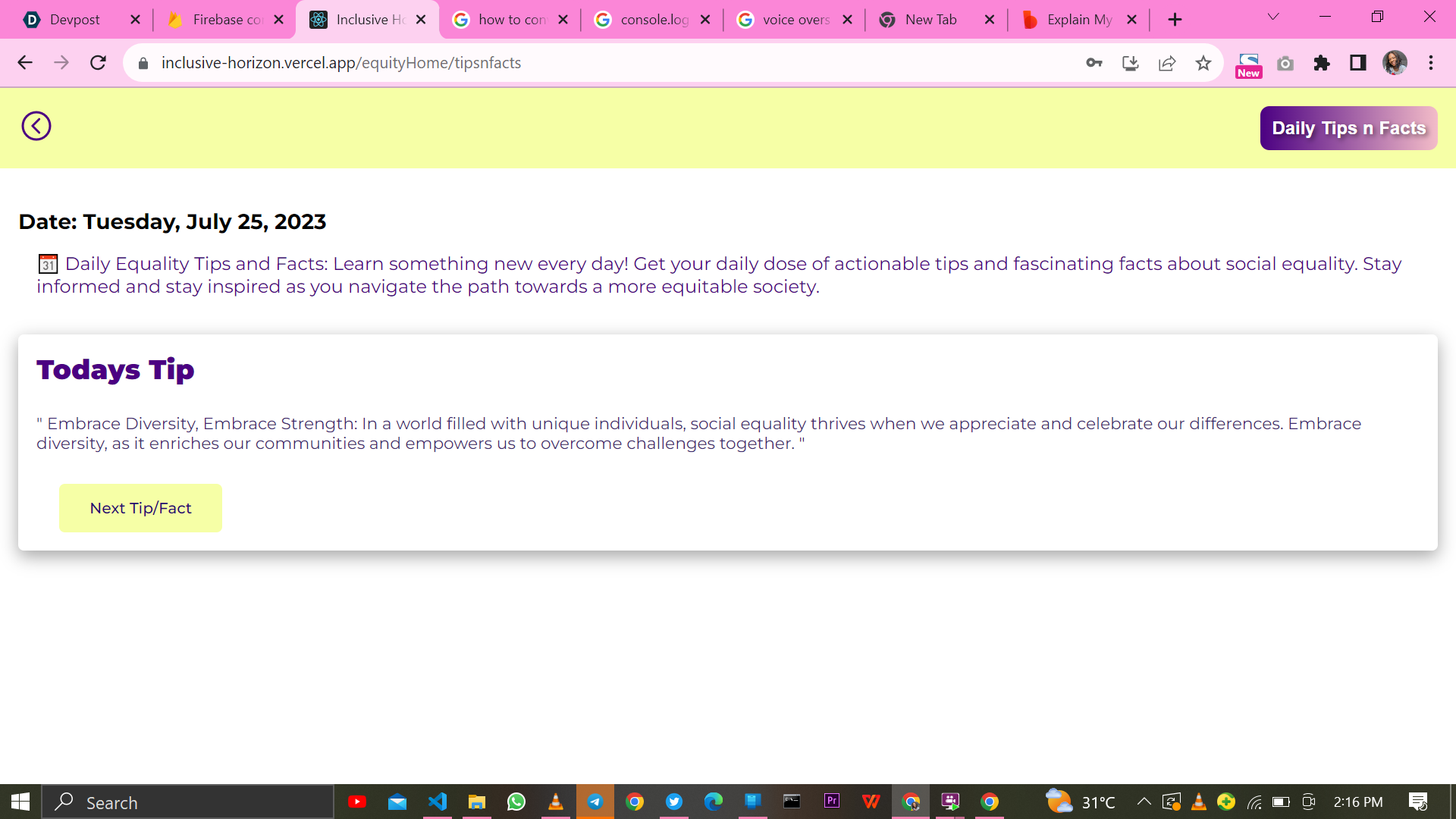Click the browser reload page icon
Screen dimensions: 1456x819
click(98, 63)
